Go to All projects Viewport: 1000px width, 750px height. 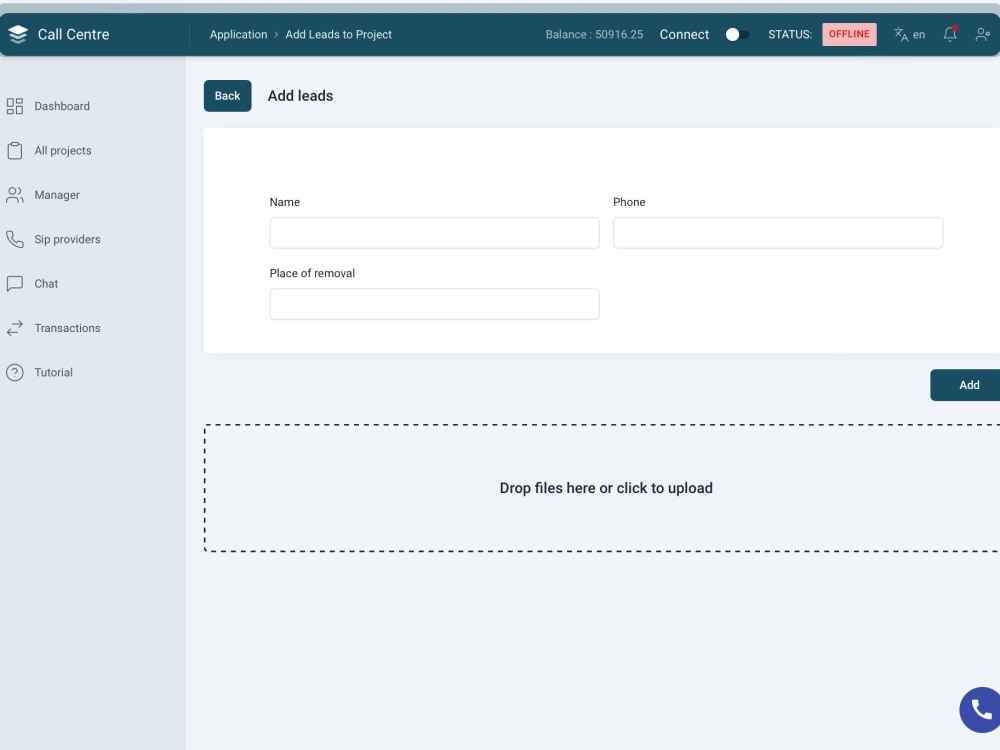tap(62, 151)
